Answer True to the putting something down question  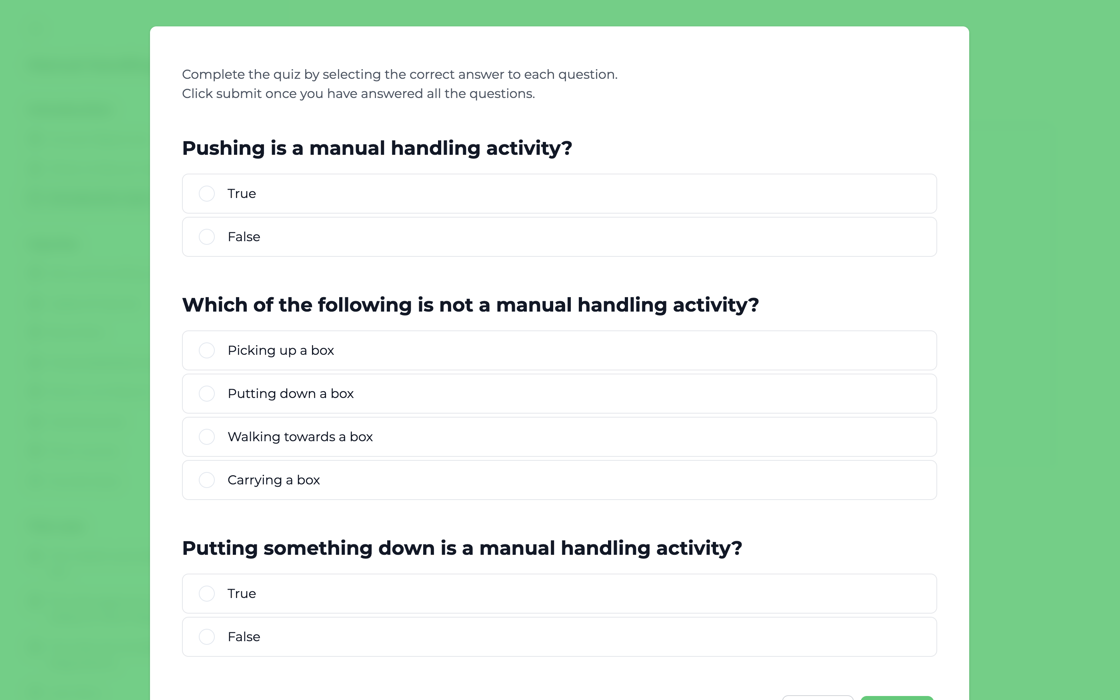pyautogui.click(x=206, y=593)
